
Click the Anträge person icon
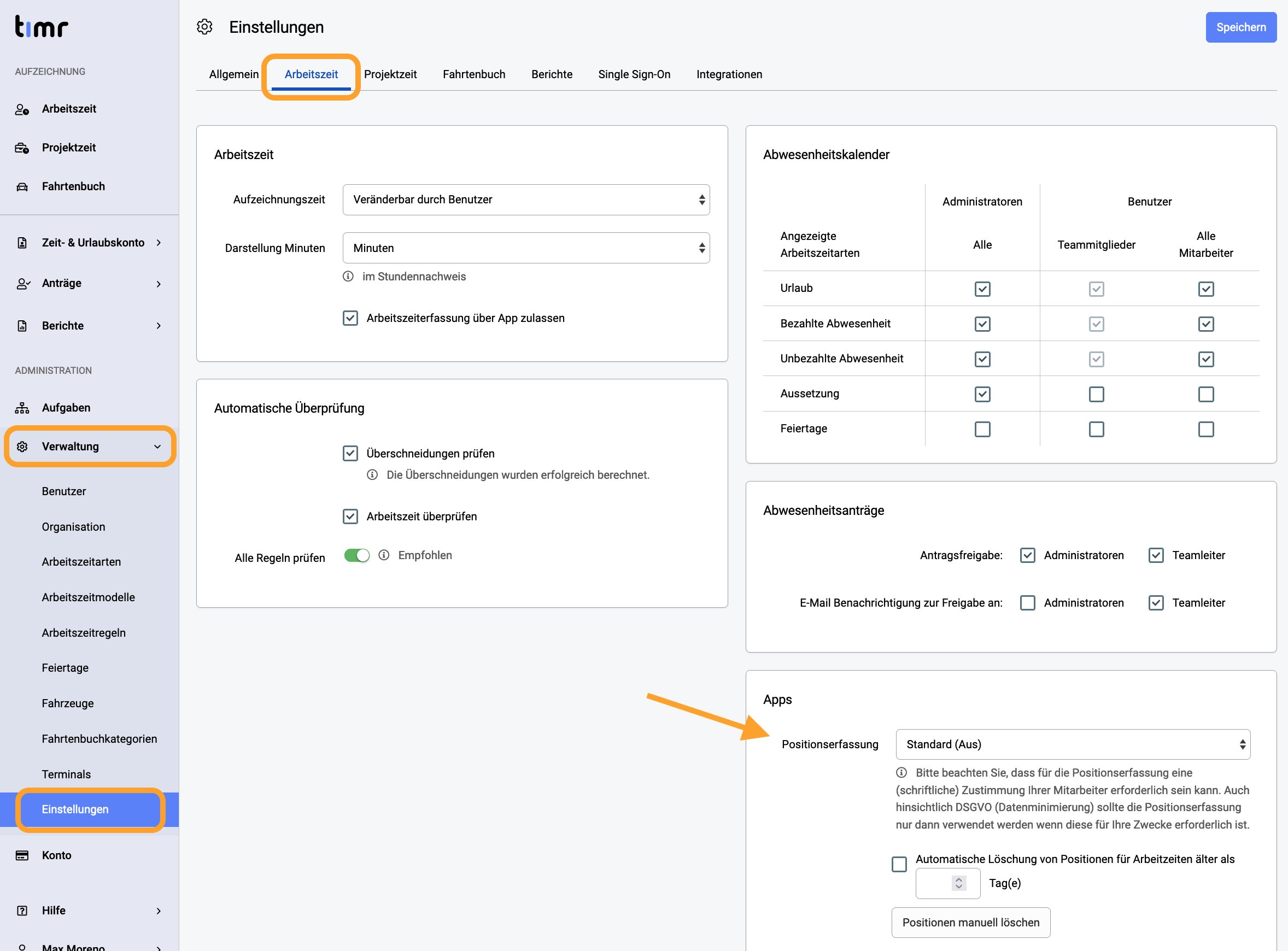point(22,284)
